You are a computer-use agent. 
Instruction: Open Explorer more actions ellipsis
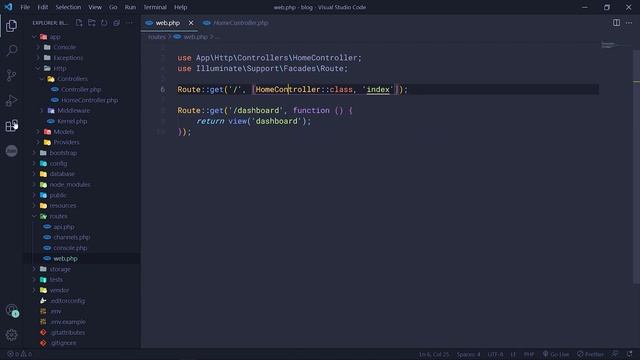click(x=129, y=23)
